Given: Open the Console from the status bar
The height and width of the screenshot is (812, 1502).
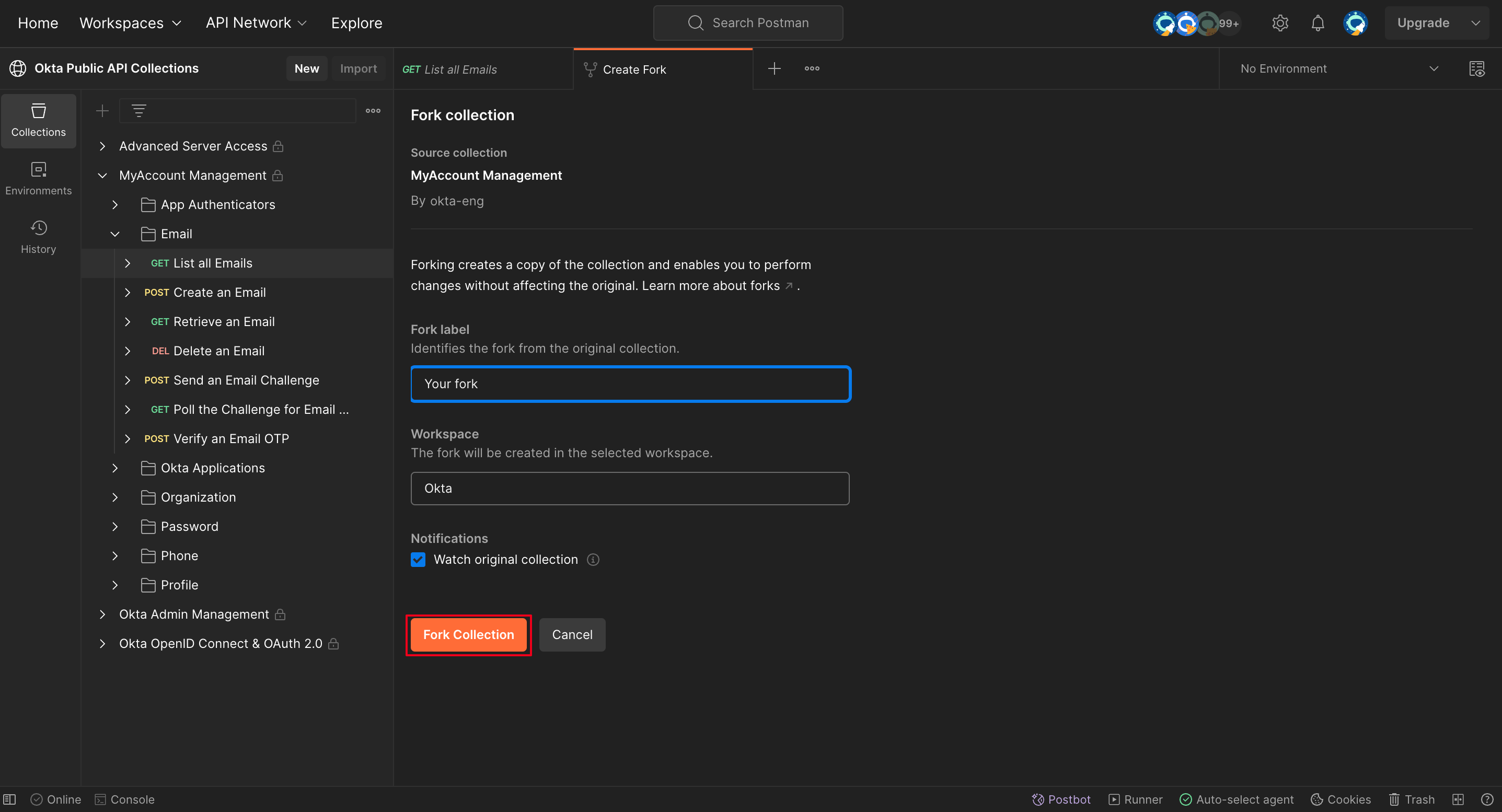Looking at the screenshot, I should pos(125,799).
